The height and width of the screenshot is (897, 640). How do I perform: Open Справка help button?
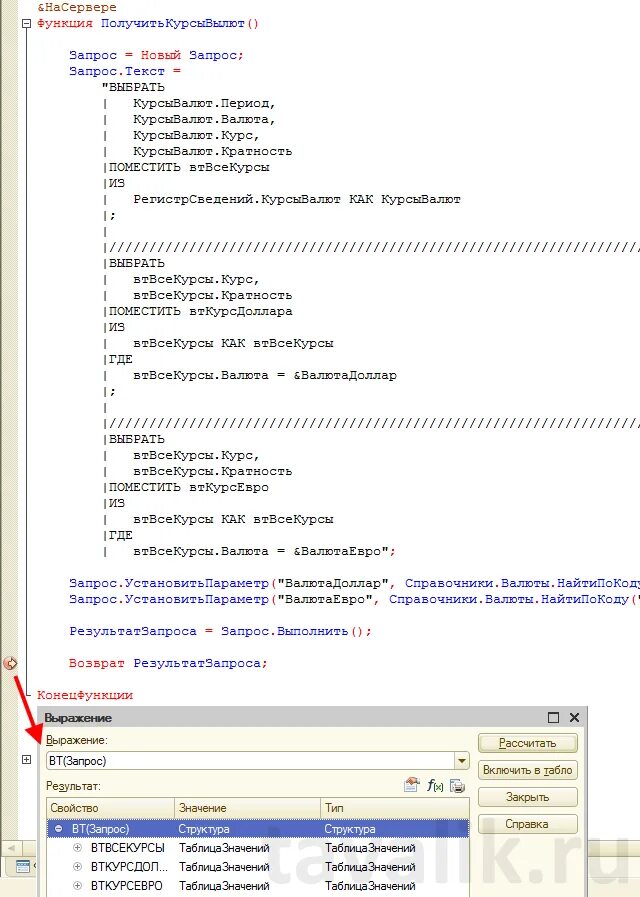click(x=527, y=824)
